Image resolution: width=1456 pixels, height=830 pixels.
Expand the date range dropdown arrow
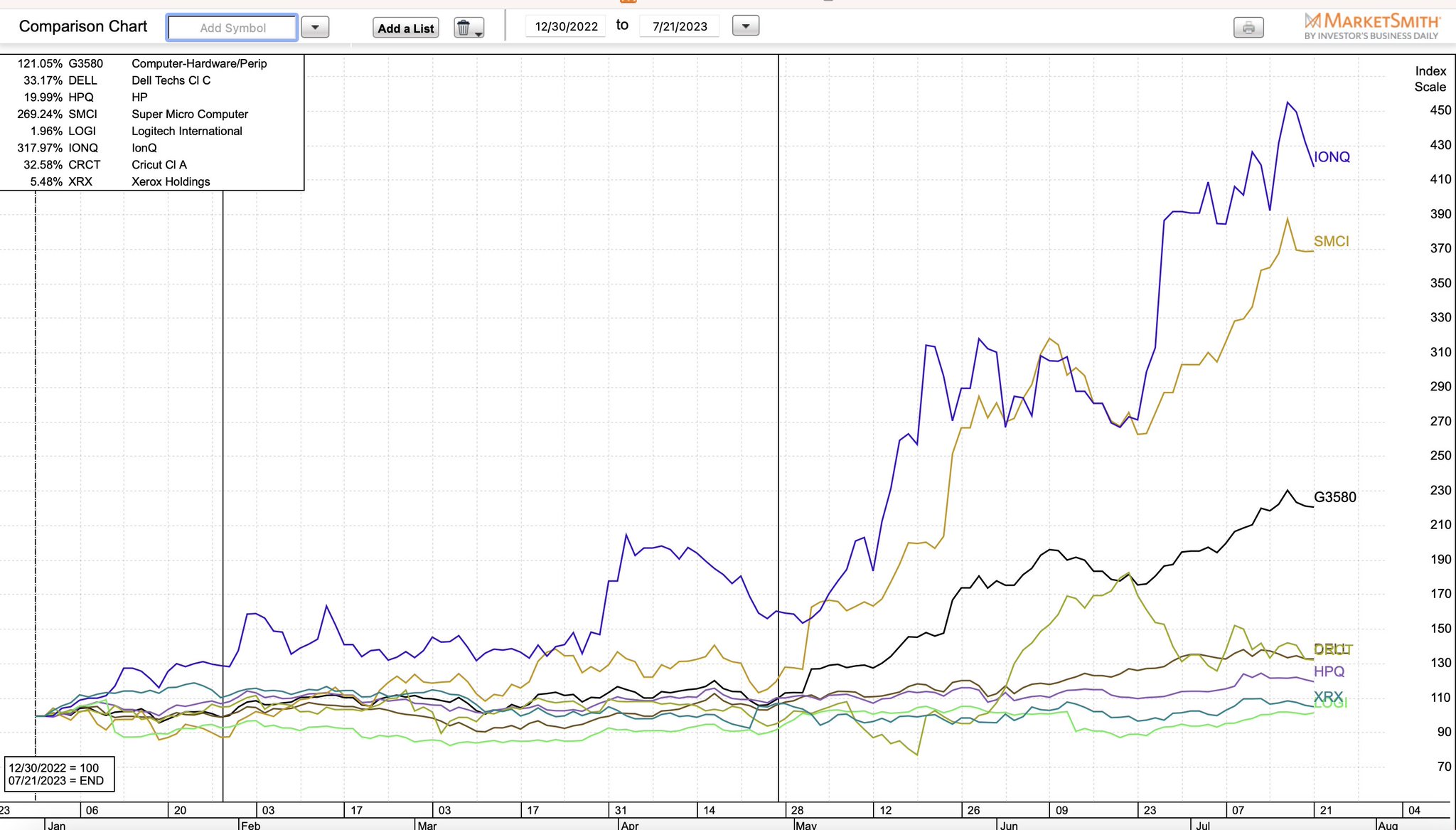pos(745,26)
